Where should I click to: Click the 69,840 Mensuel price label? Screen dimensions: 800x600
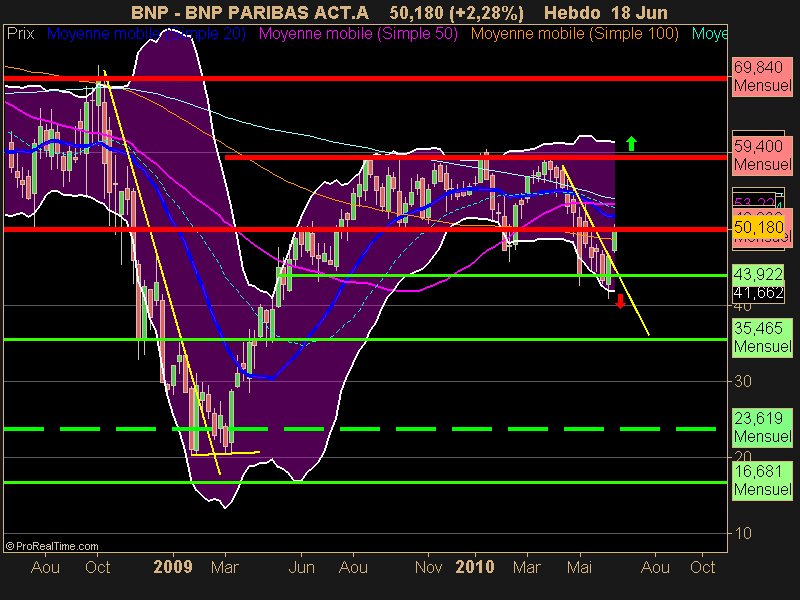point(762,76)
